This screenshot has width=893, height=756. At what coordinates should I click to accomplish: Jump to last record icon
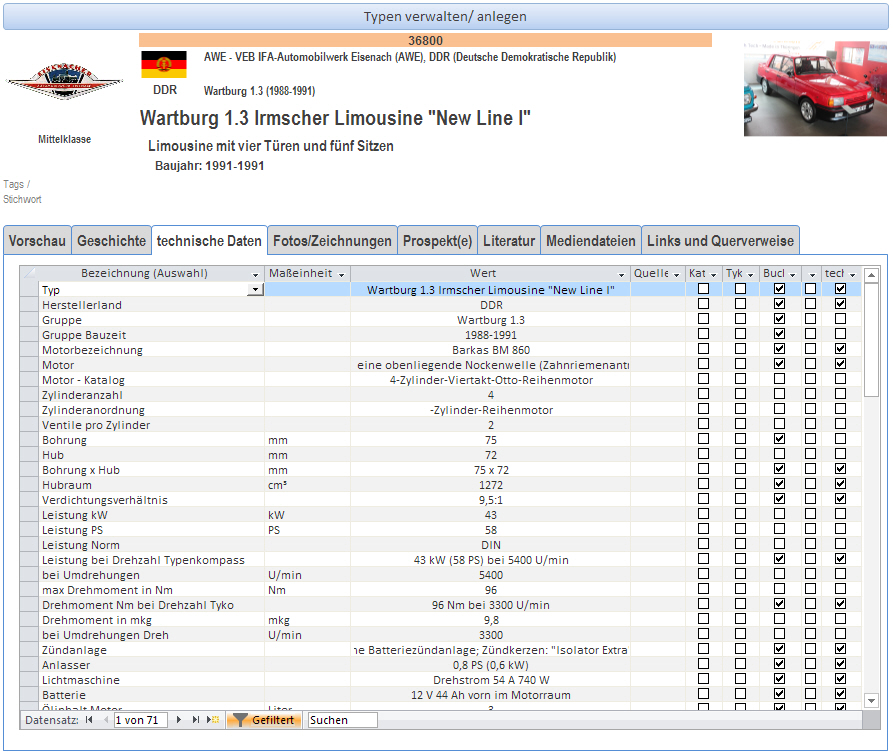point(196,720)
